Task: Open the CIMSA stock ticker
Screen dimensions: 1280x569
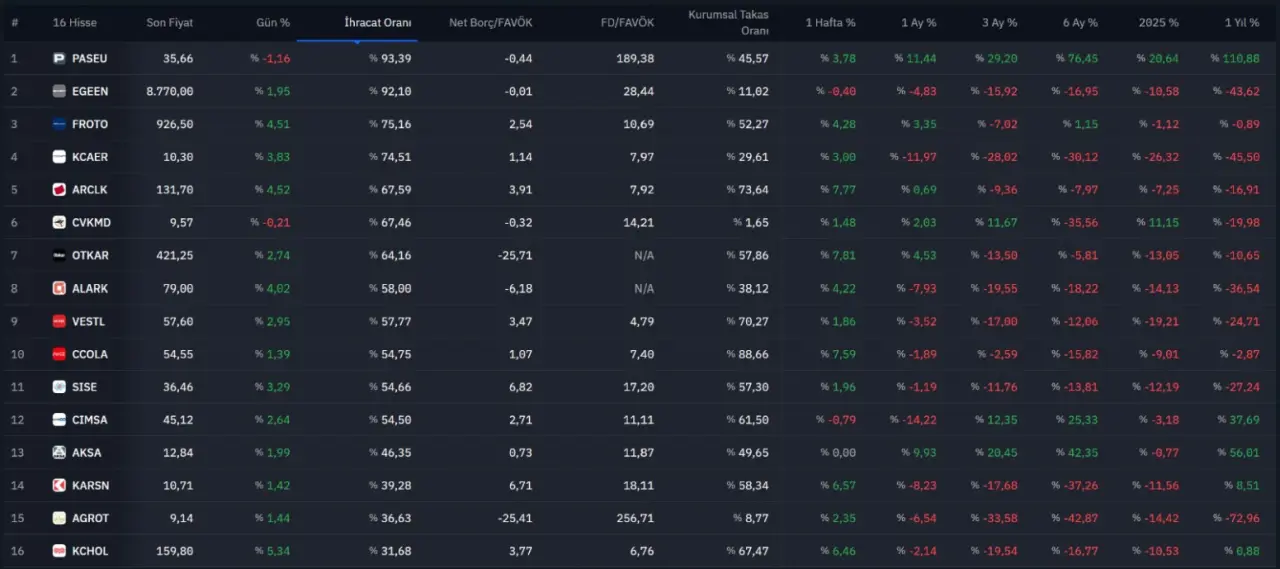Action: point(90,420)
